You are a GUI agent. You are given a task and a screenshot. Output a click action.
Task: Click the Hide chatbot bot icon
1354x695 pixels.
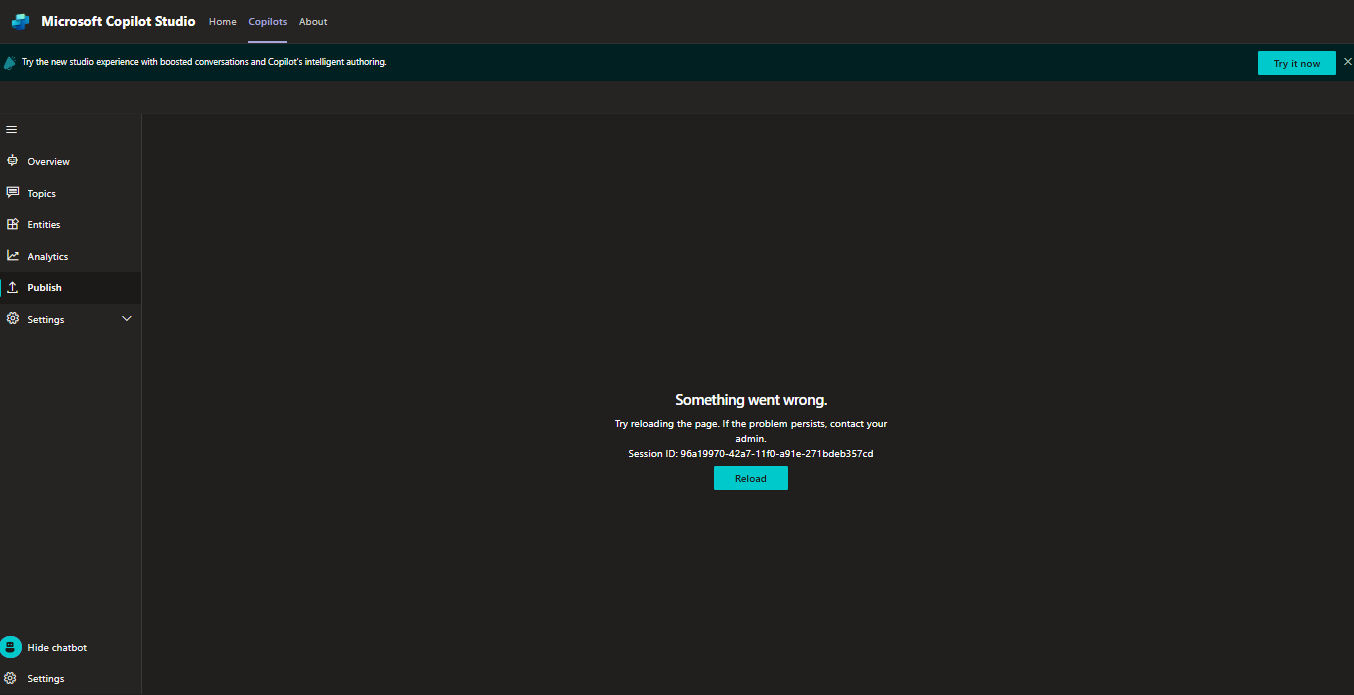click(11, 647)
